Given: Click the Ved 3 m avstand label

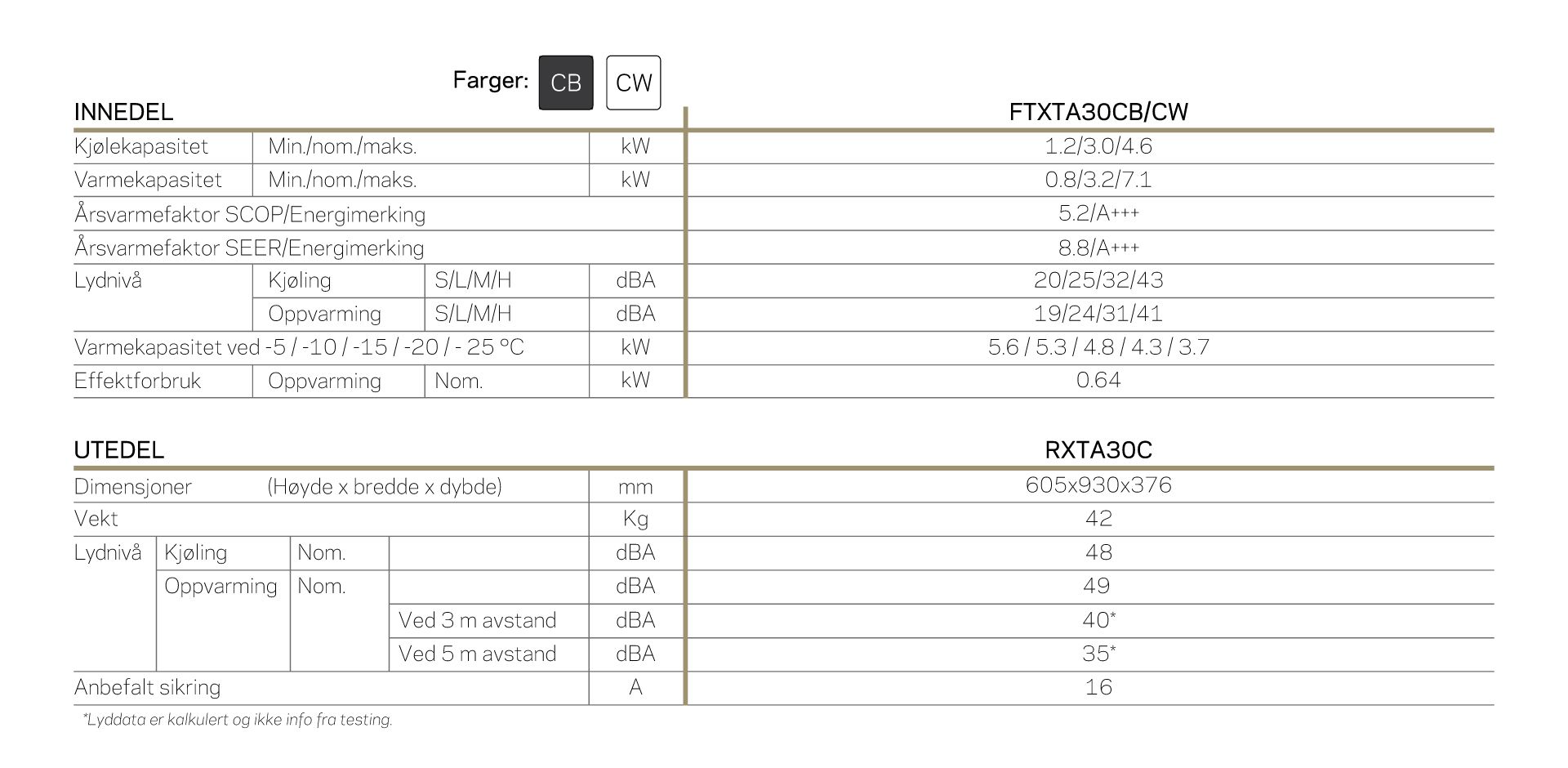Looking at the screenshot, I should coord(478,620).
